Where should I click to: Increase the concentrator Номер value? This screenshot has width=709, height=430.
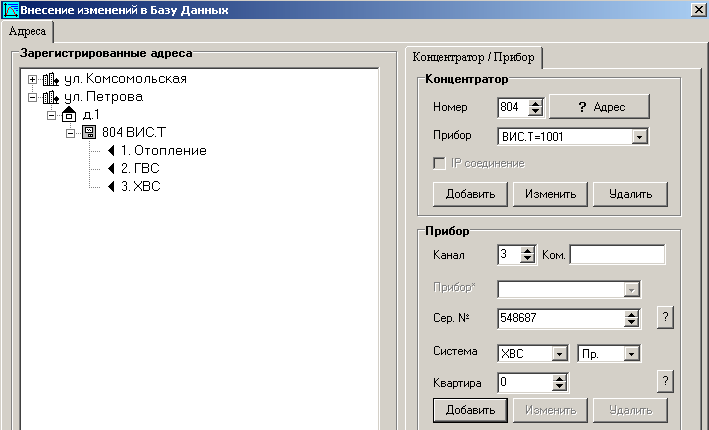pos(535,104)
